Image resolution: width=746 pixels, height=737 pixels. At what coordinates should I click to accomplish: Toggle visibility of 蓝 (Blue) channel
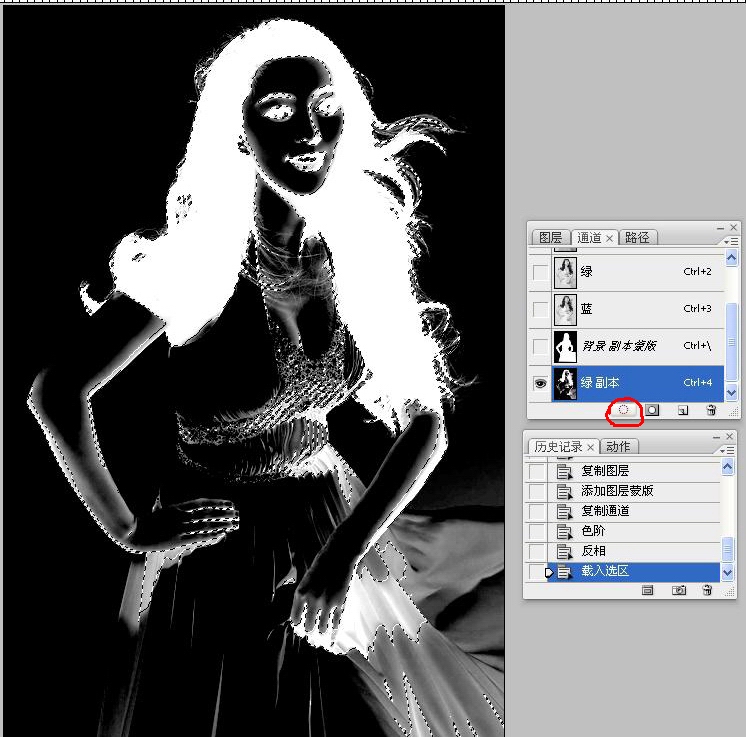tap(540, 309)
